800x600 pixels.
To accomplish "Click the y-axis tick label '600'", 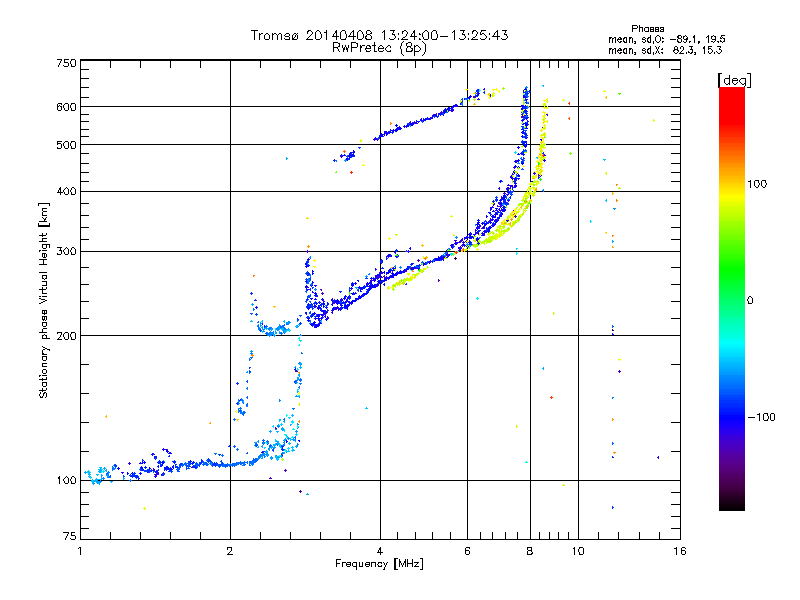I will click(66, 107).
